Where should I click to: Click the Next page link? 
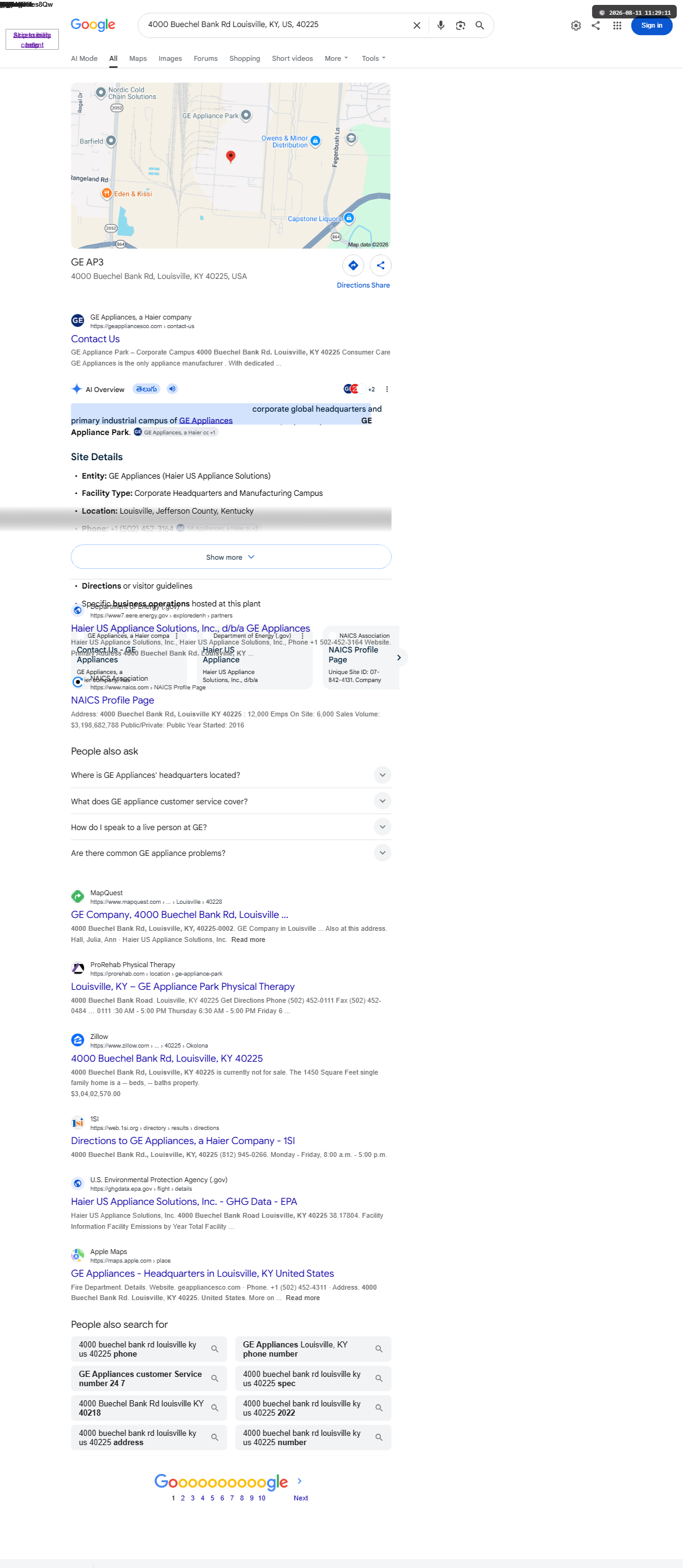click(301, 1498)
